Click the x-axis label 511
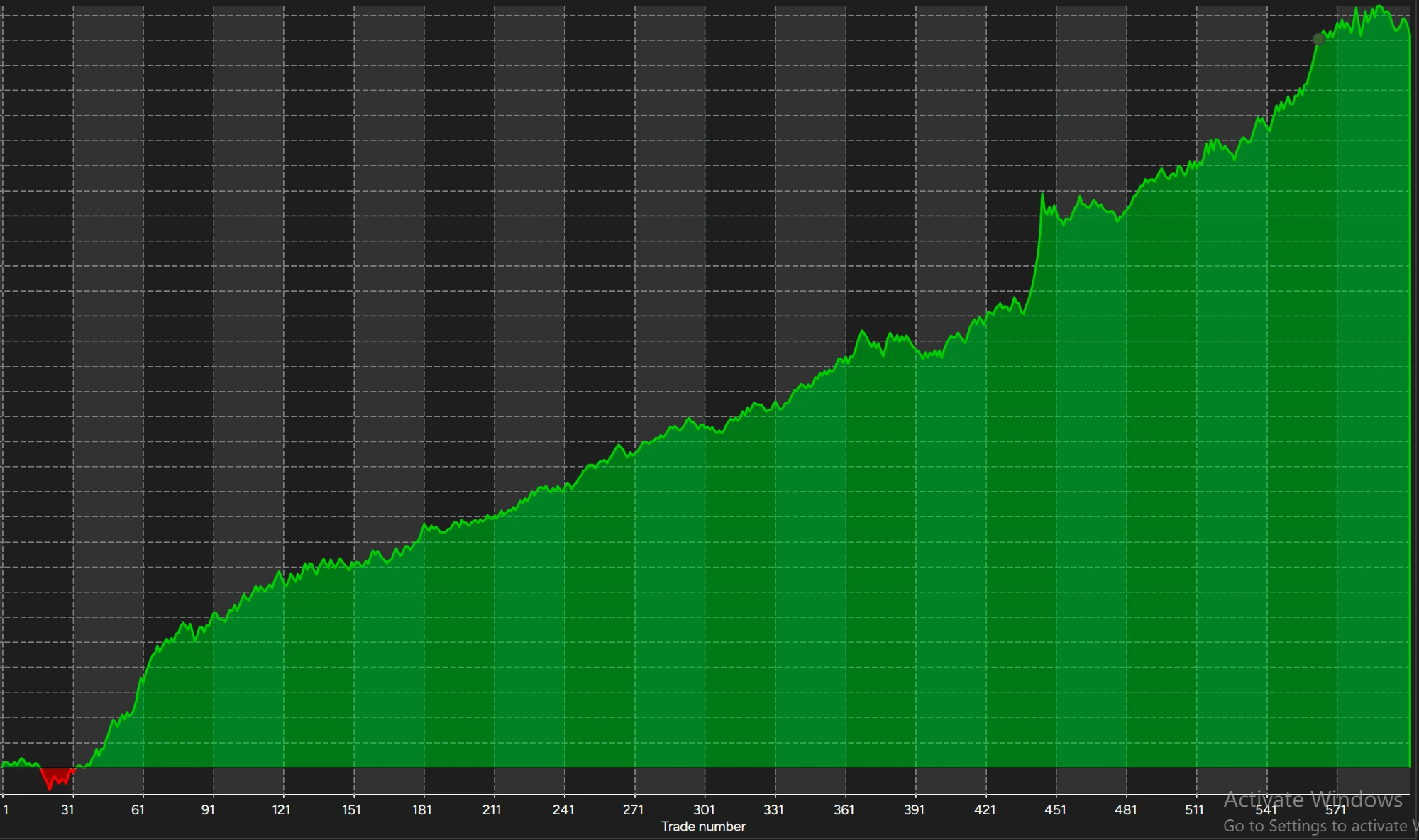The height and width of the screenshot is (840, 1419). coord(1195,809)
